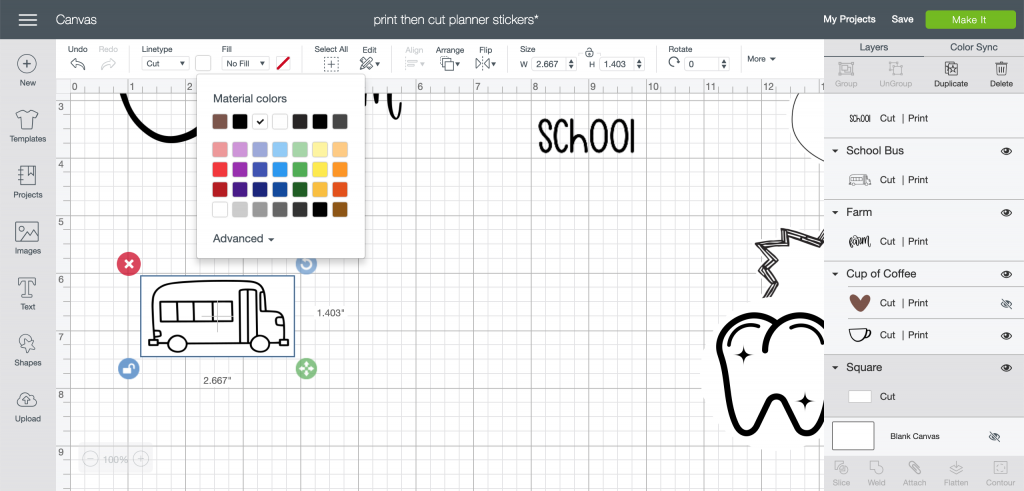1024x491 pixels.
Task: Select the School text layer row
Action: [923, 119]
